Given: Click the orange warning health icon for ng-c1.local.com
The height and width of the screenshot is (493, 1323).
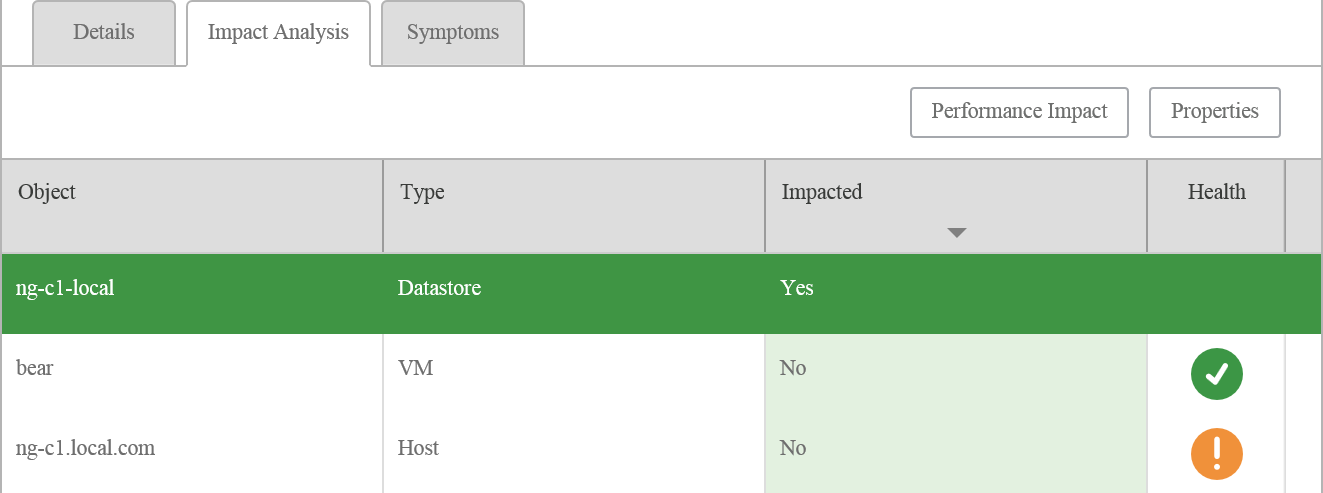Looking at the screenshot, I should coord(1216,454).
